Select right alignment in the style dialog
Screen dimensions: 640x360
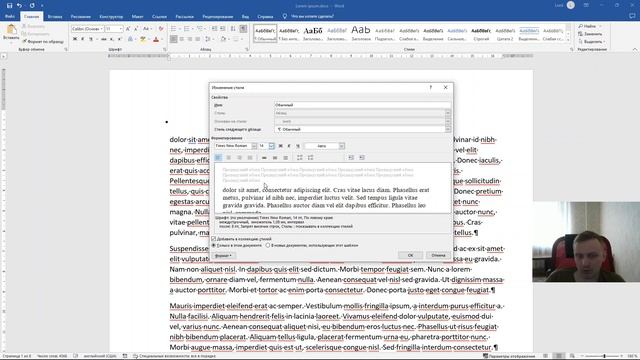click(x=239, y=158)
